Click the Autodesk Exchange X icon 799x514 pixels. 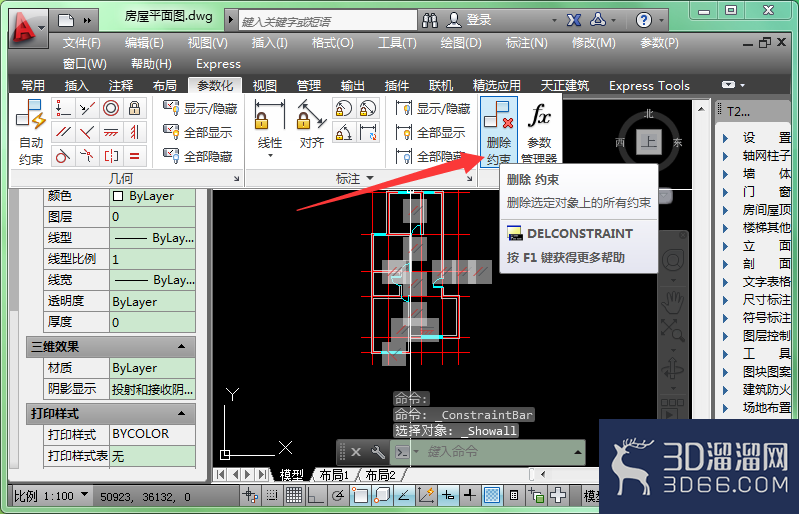(574, 20)
